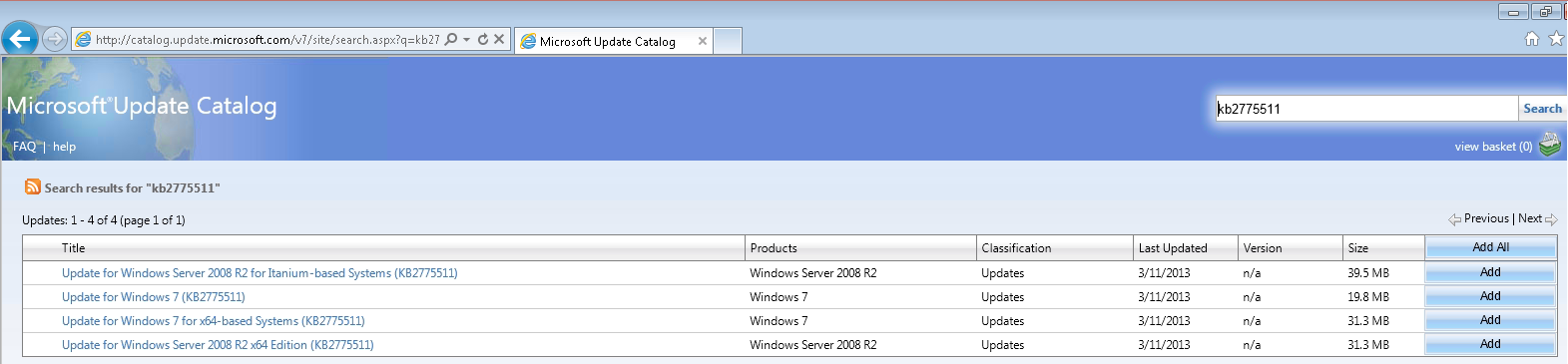Click the Search button
This screenshot has height=364, width=1568.
pyautogui.click(x=1542, y=109)
